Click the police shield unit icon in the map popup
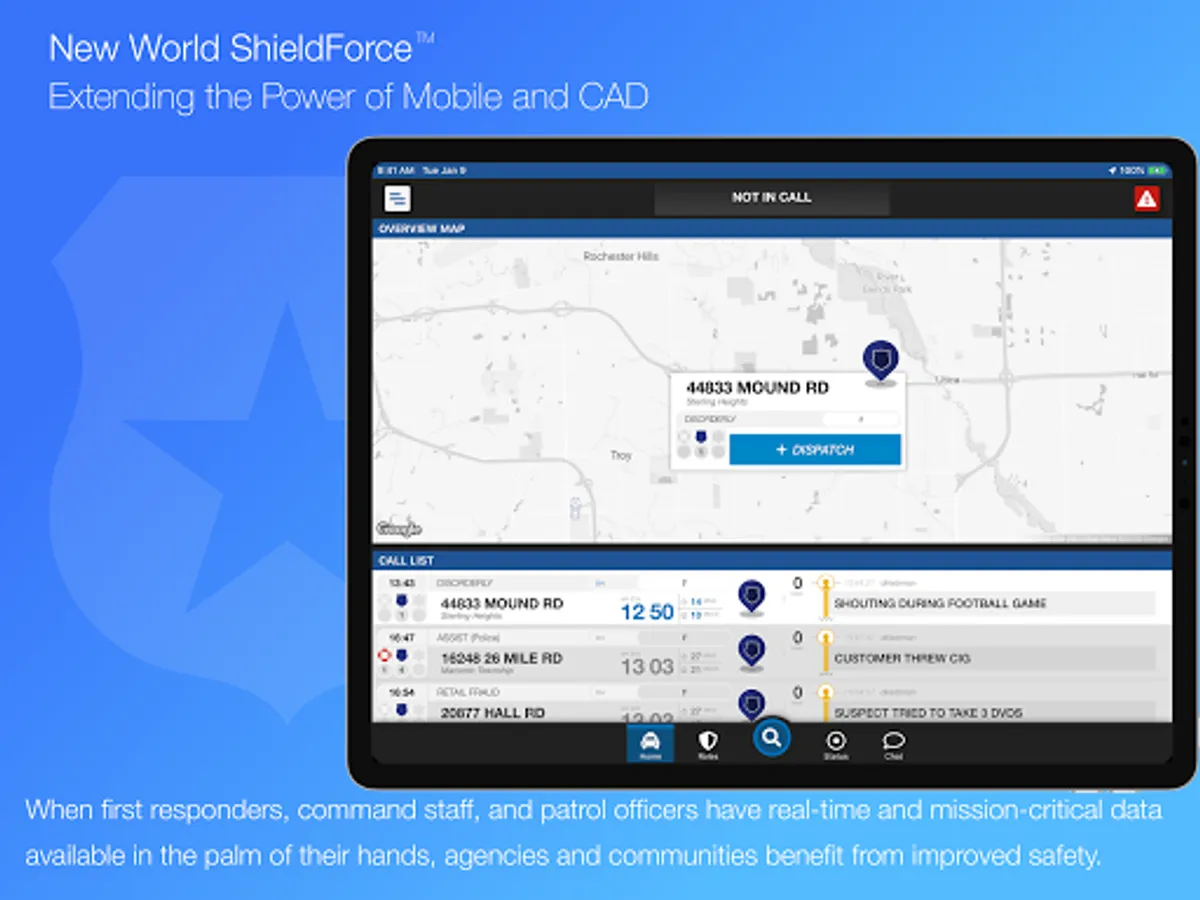 701,437
